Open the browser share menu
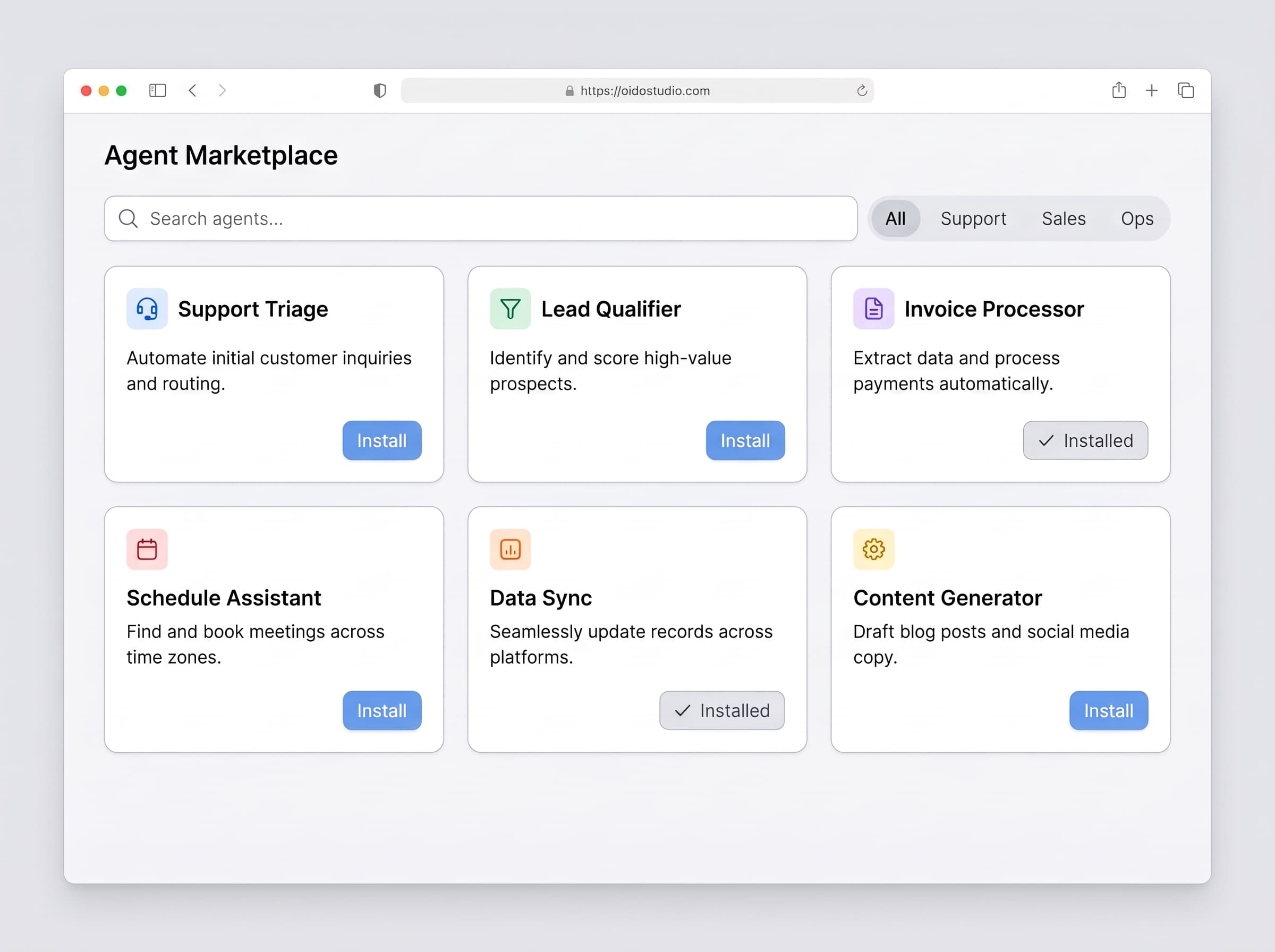The width and height of the screenshot is (1275, 952). pos(1118,90)
